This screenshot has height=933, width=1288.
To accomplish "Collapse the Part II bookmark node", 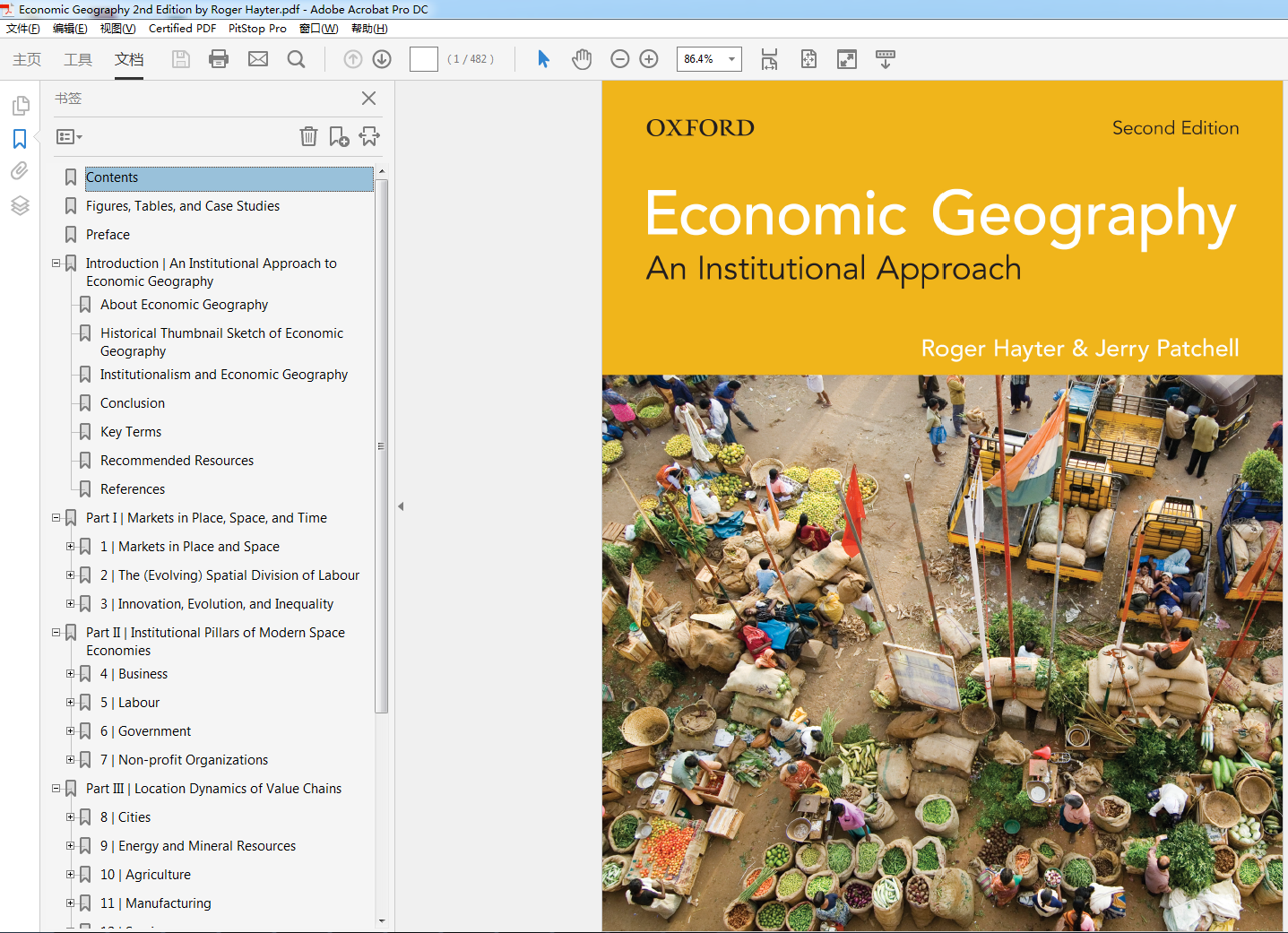I will click(56, 633).
